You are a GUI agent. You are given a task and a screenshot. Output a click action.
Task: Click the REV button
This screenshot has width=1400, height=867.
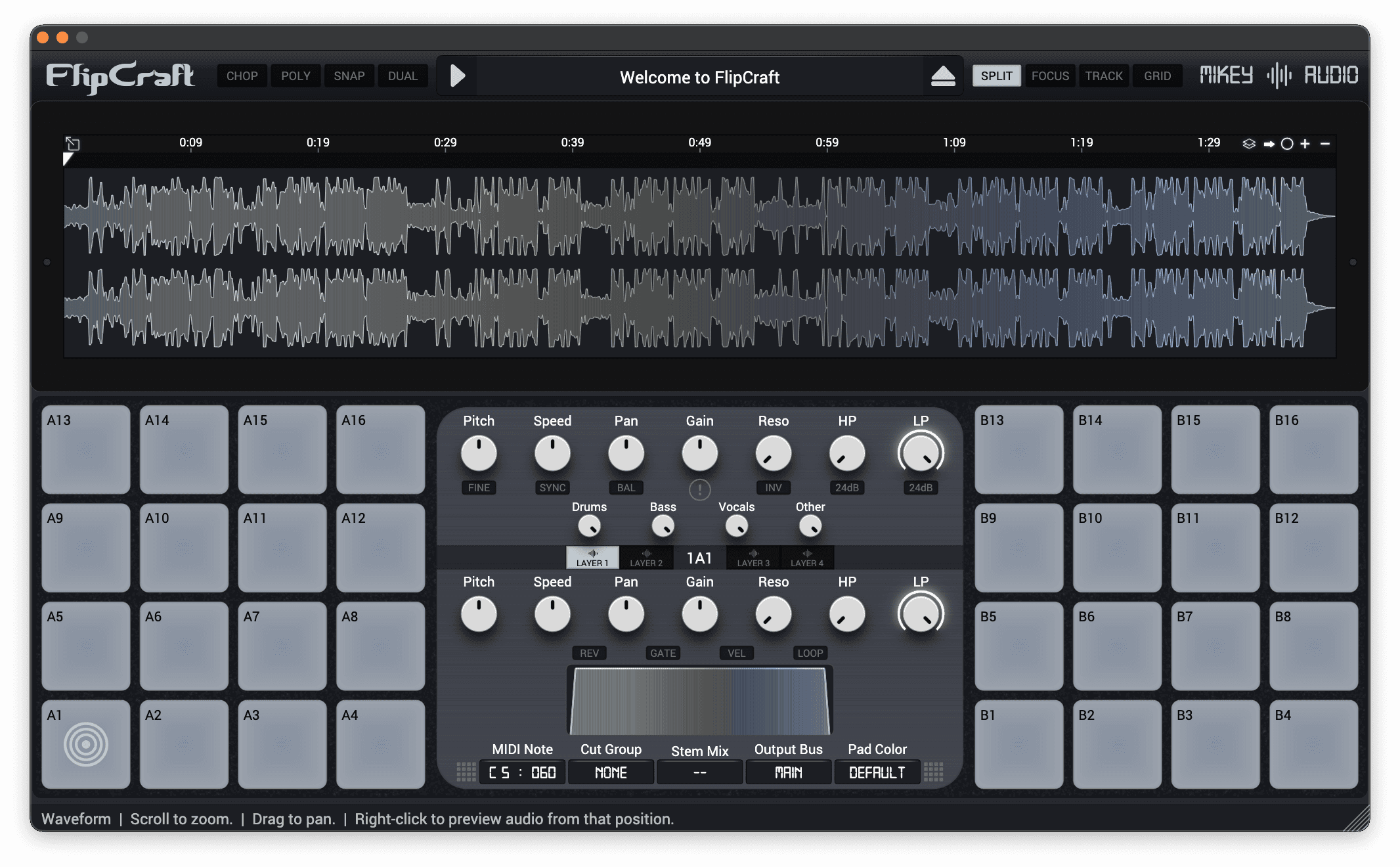point(589,653)
